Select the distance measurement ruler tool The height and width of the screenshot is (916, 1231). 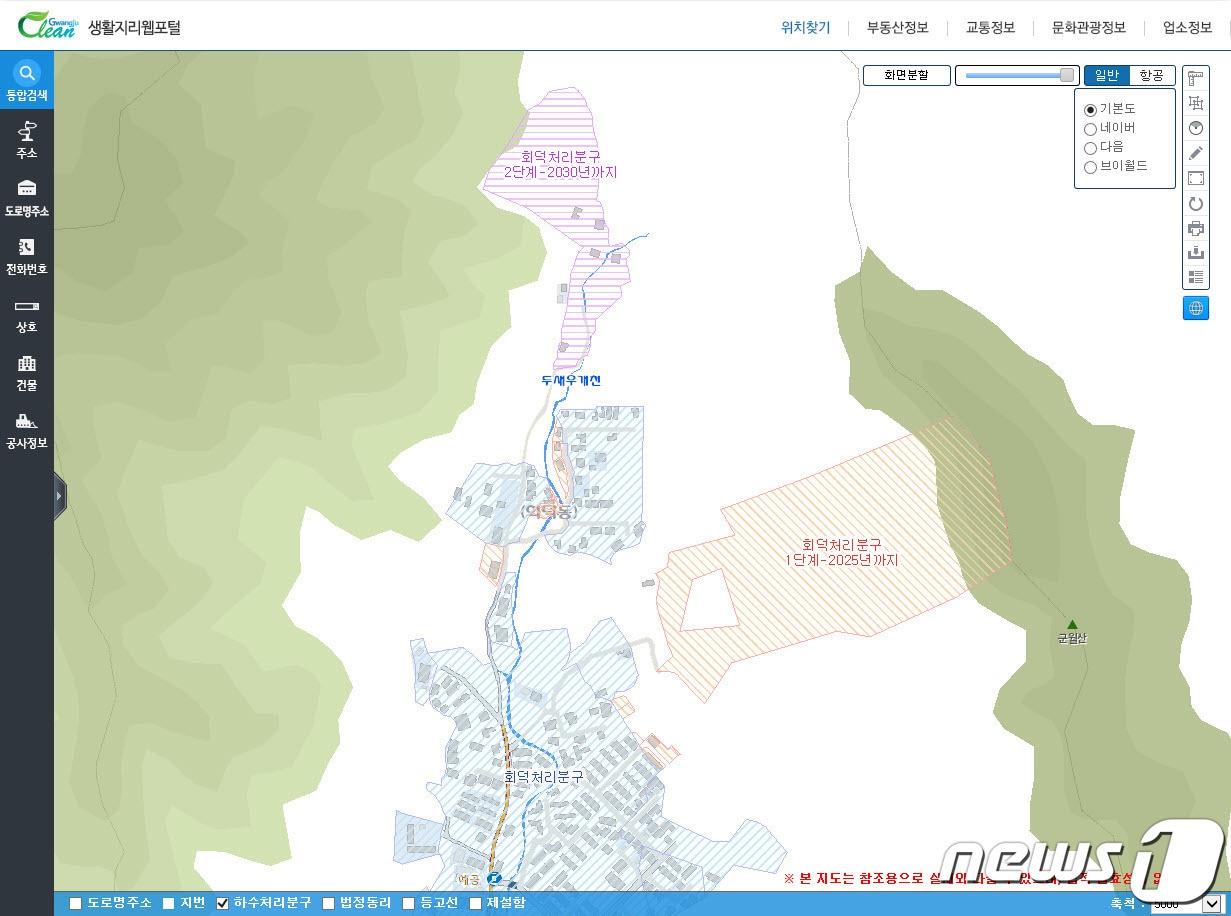pos(1195,79)
